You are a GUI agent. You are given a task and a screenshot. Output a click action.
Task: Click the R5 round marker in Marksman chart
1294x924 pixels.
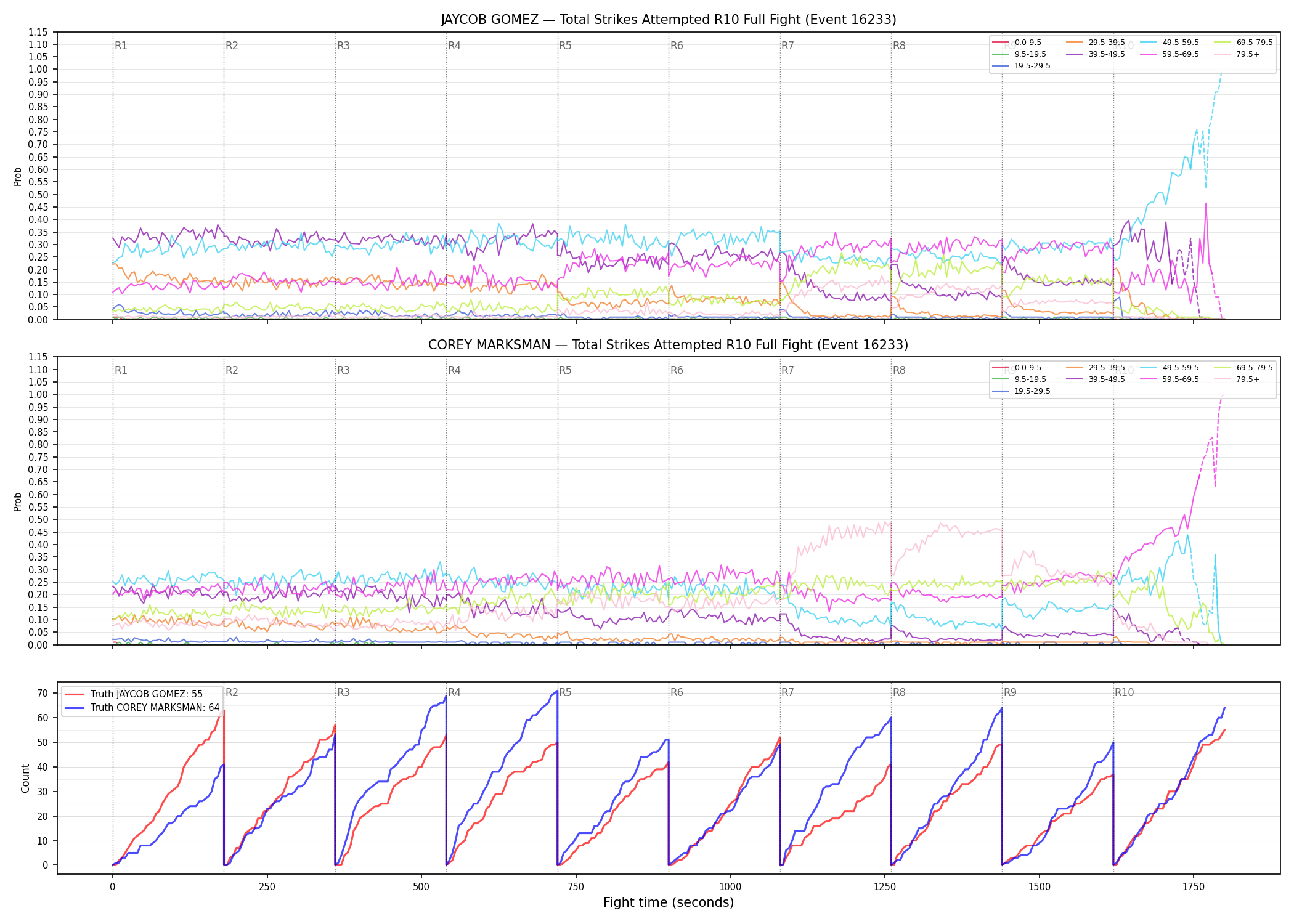coord(565,370)
